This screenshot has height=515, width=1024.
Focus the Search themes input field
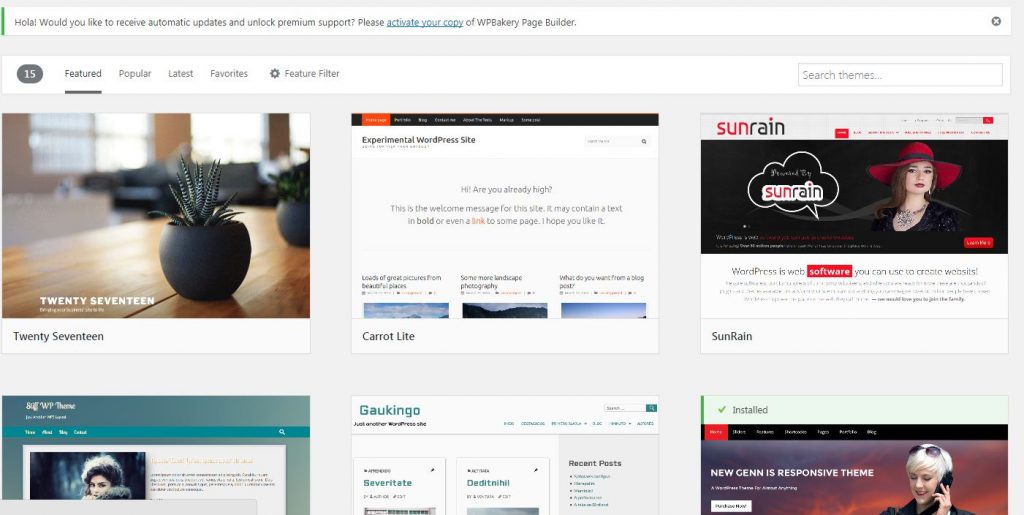point(900,74)
